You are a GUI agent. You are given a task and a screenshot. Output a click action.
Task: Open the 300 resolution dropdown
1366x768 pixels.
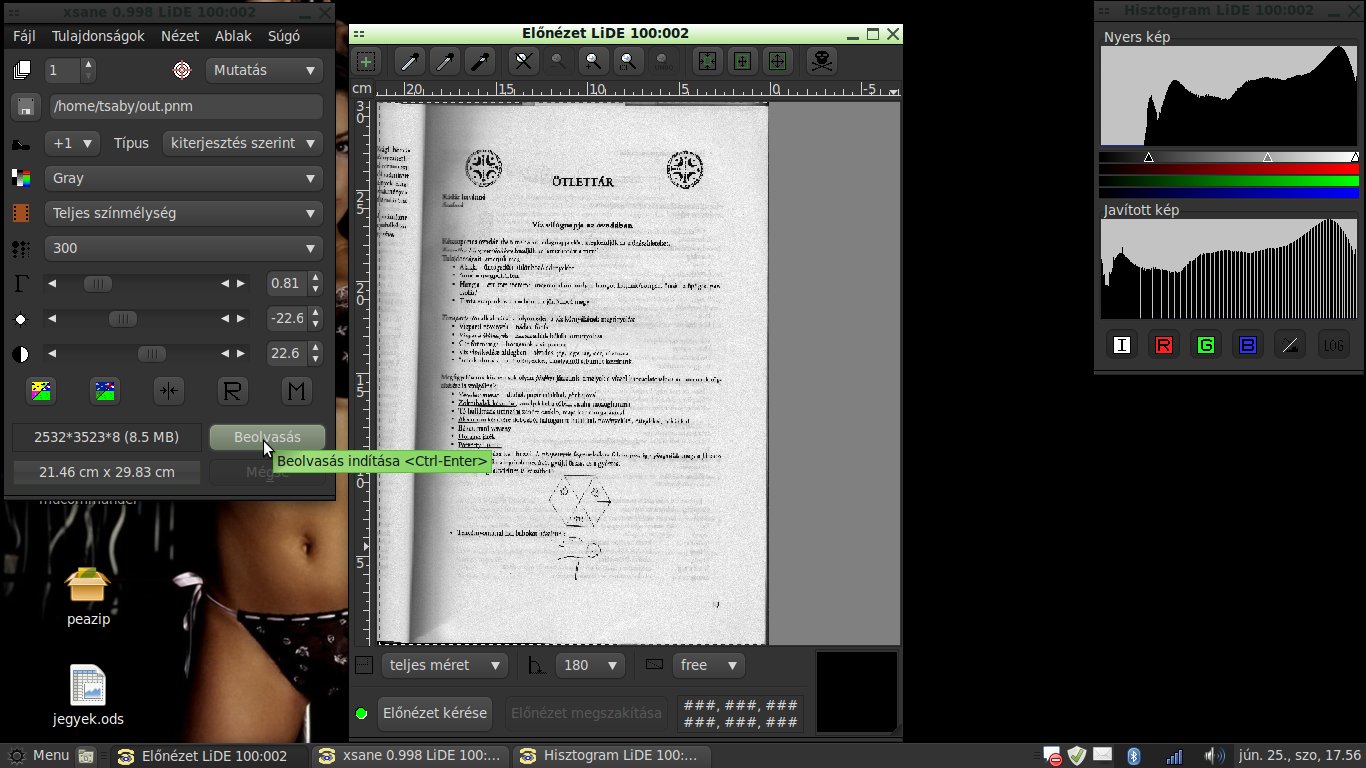[x=184, y=248]
